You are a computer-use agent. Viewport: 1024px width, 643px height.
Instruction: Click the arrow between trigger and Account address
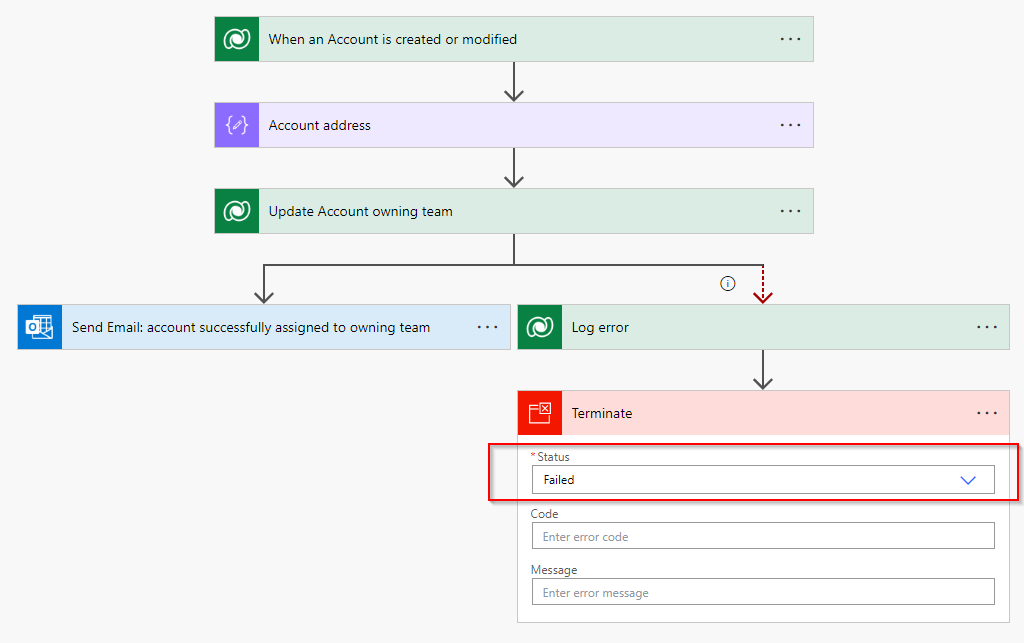point(514,82)
